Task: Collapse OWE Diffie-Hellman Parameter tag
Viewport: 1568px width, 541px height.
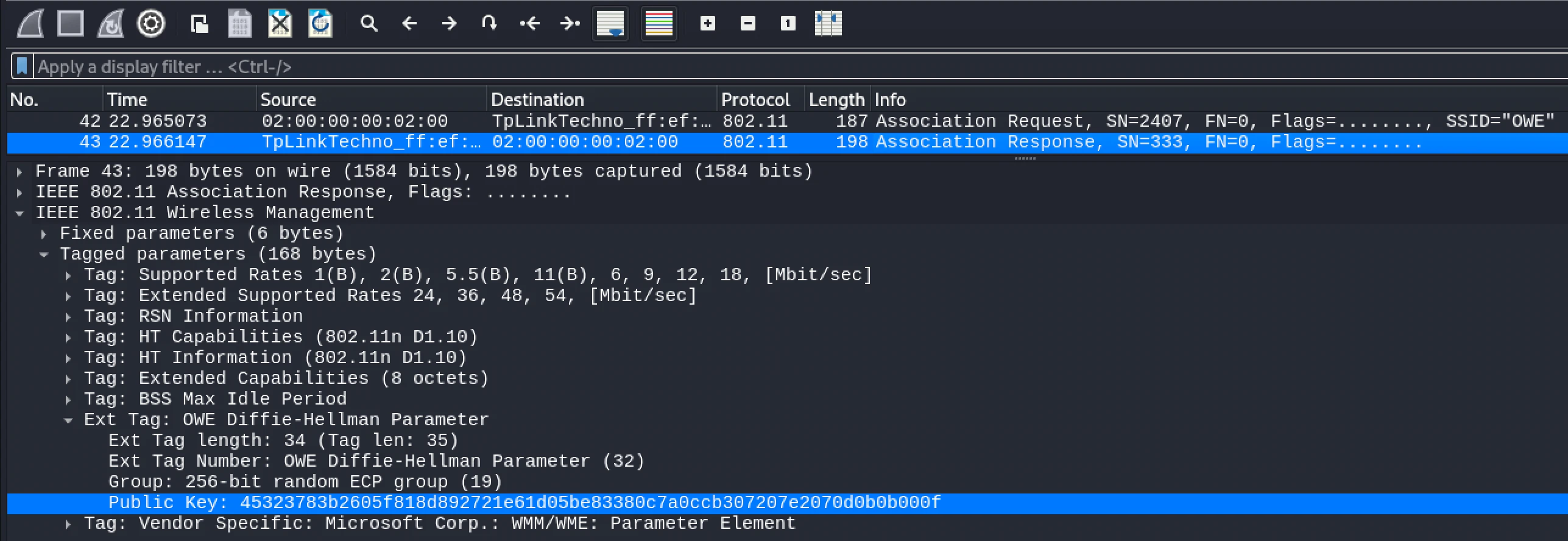Action: [68, 420]
